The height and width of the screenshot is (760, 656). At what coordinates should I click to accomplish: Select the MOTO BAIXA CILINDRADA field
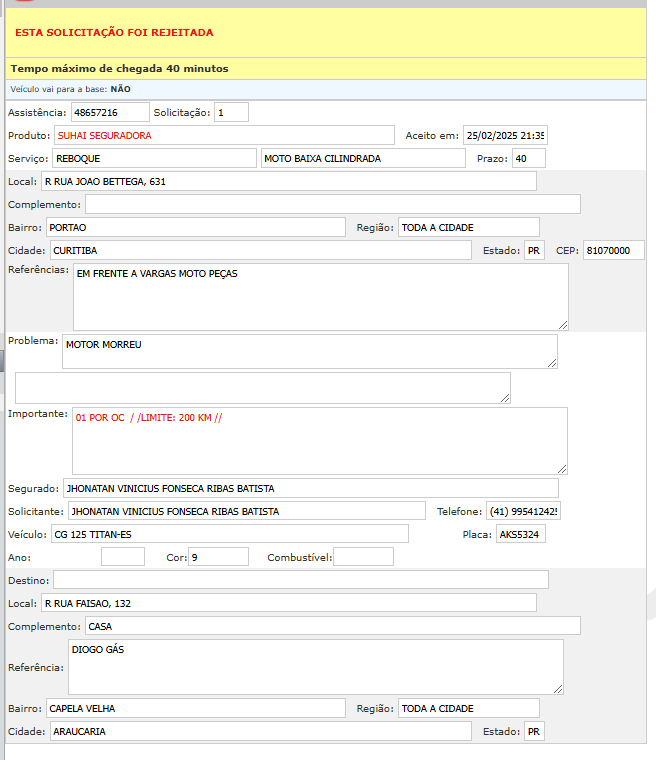pyautogui.click(x=363, y=158)
